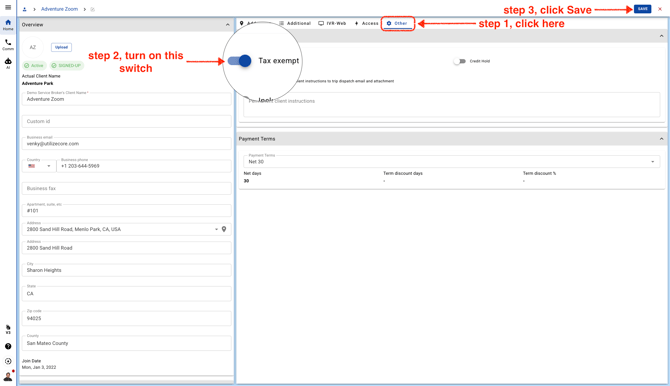Click the 'Net days' label
Image resolution: width=670 pixels, height=386 pixels.
(x=253, y=174)
